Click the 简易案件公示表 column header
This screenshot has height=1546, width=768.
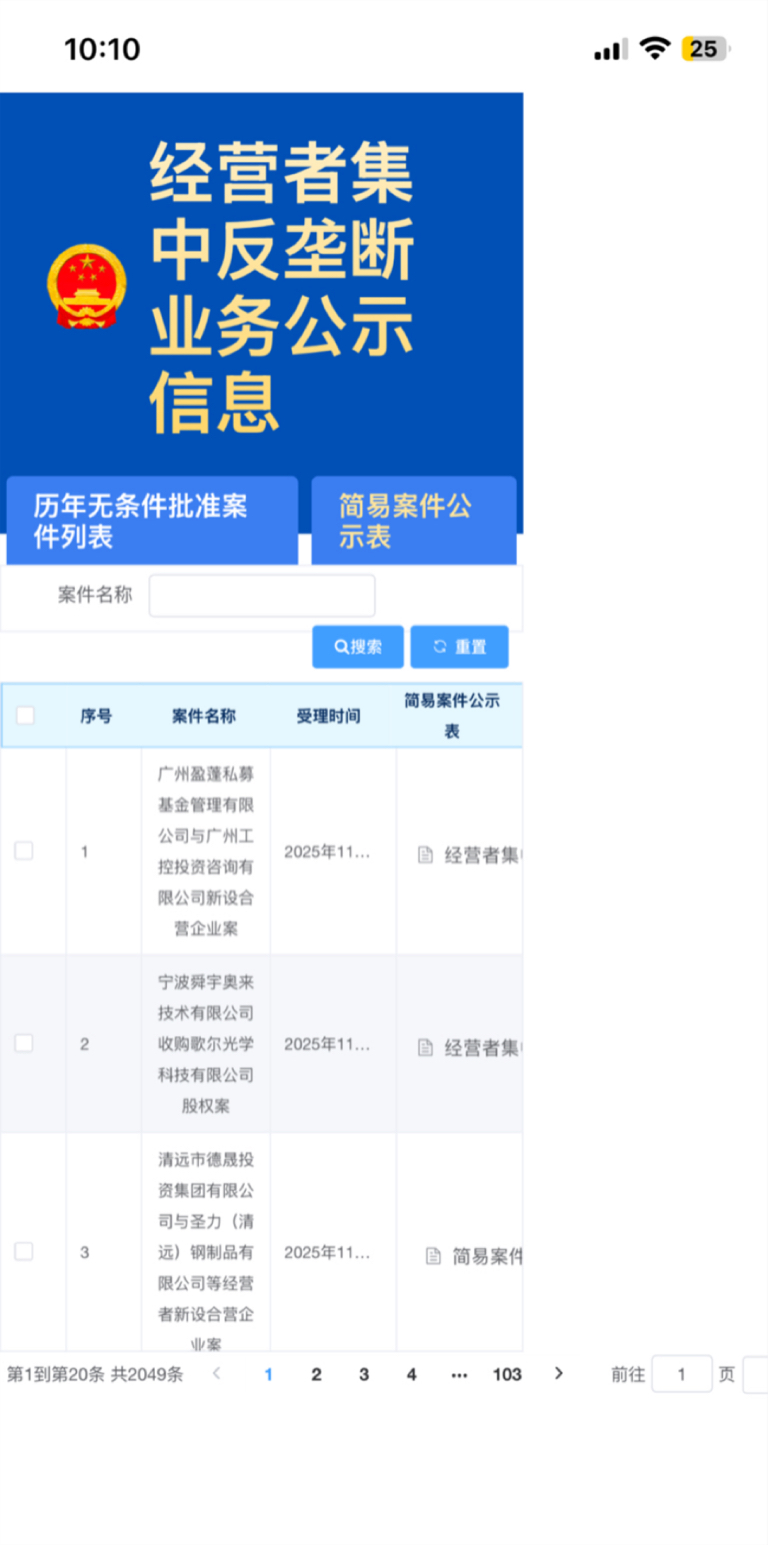pyautogui.click(x=452, y=715)
